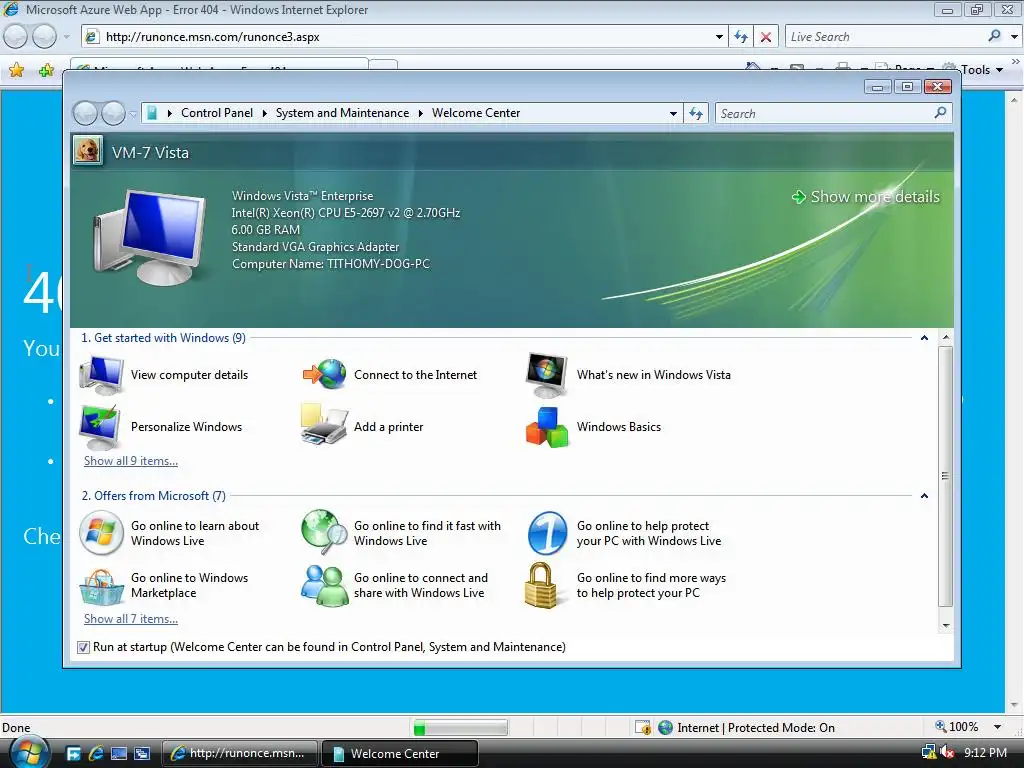Click Internet Explorer stop loading icon

pos(766,37)
